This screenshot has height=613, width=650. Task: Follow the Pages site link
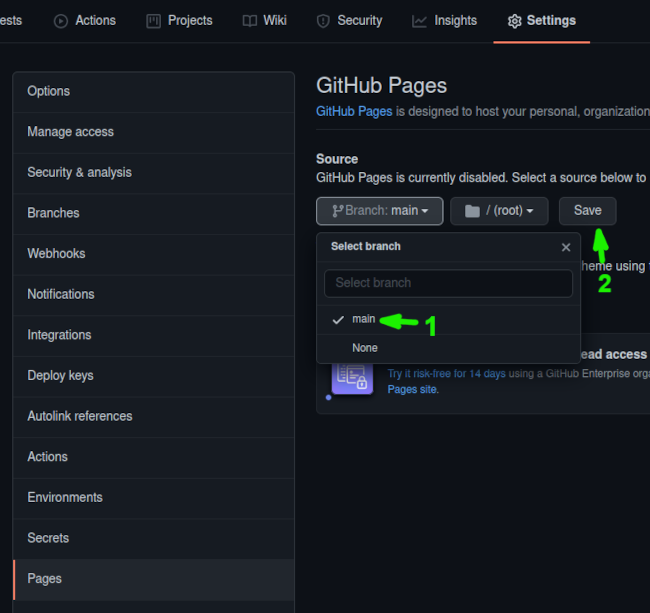click(x=412, y=390)
